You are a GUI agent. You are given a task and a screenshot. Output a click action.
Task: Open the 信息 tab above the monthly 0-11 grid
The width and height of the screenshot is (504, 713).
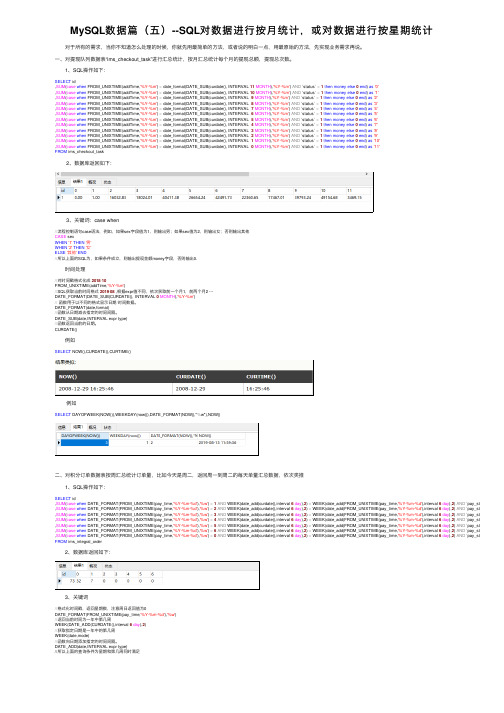[x=62, y=182]
